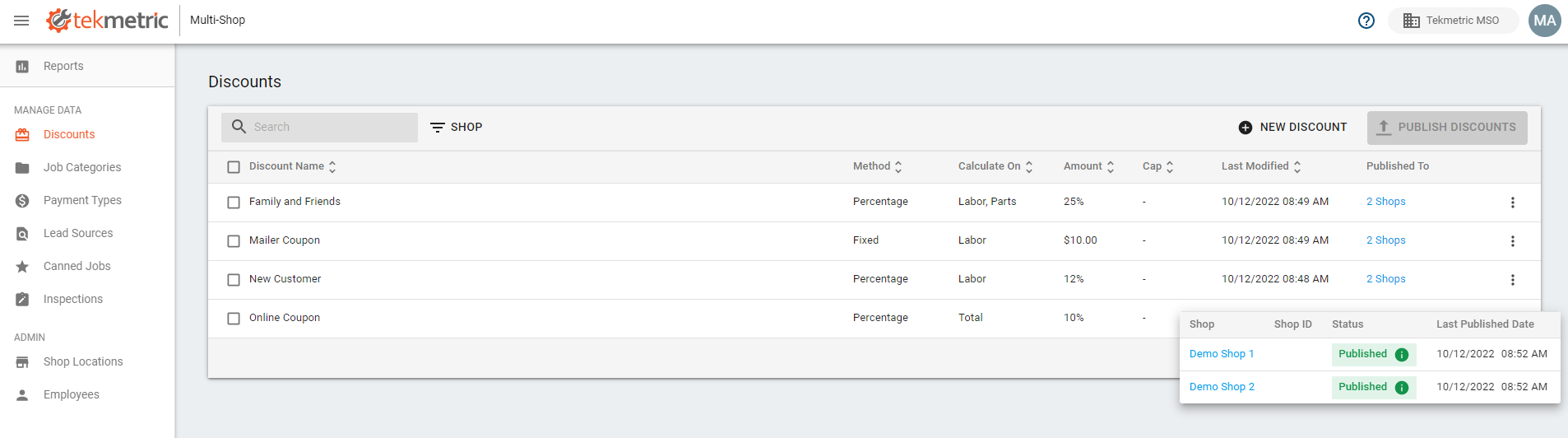Open Employees menu item
This screenshot has width=1568, height=438.
pyautogui.click(x=72, y=395)
